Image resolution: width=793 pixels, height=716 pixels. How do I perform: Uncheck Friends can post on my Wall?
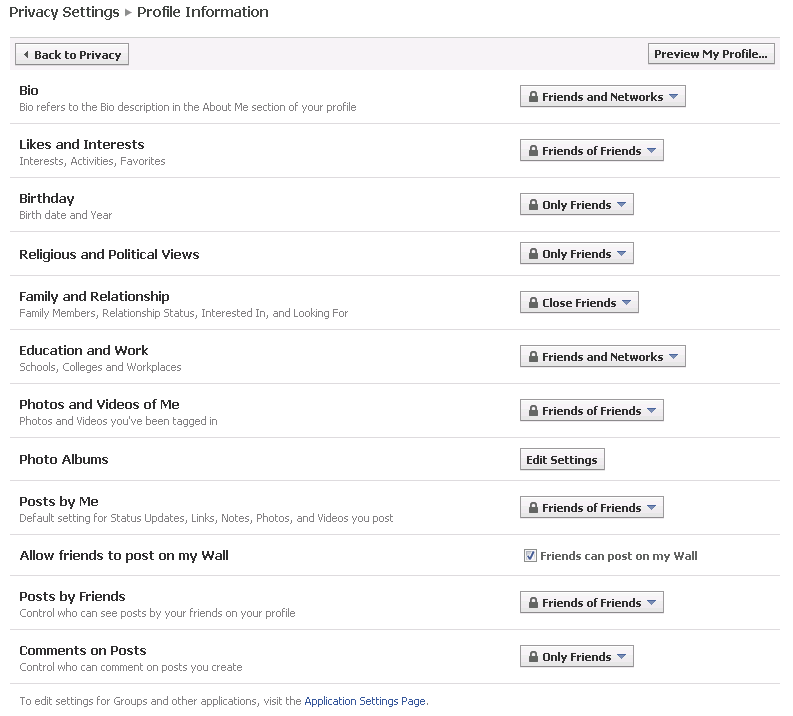530,556
